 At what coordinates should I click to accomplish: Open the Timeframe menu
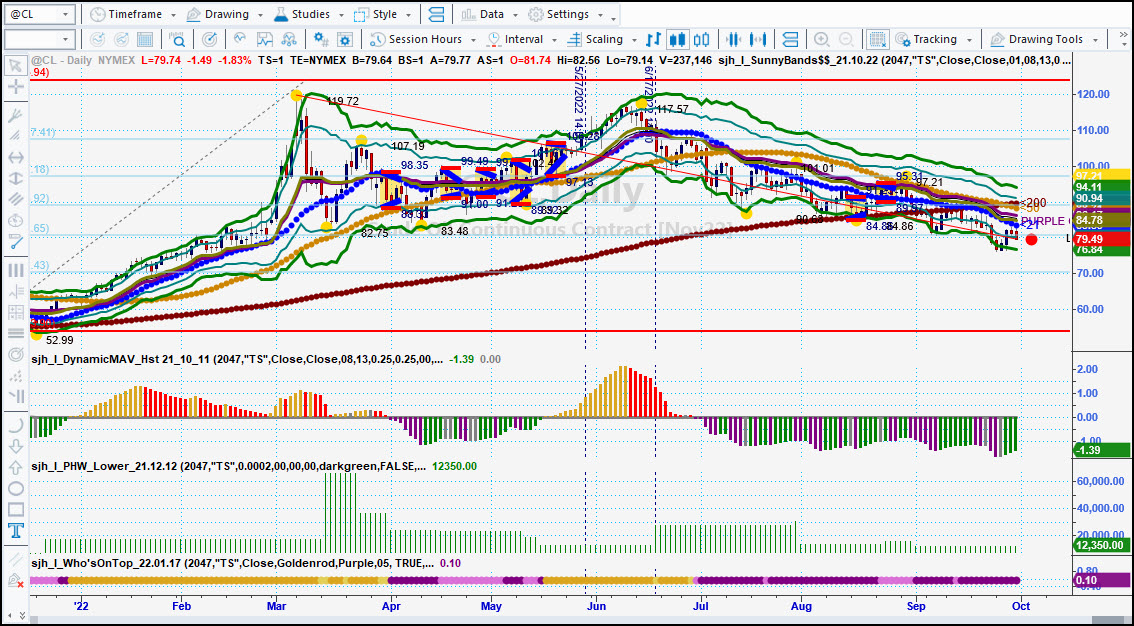tap(128, 14)
